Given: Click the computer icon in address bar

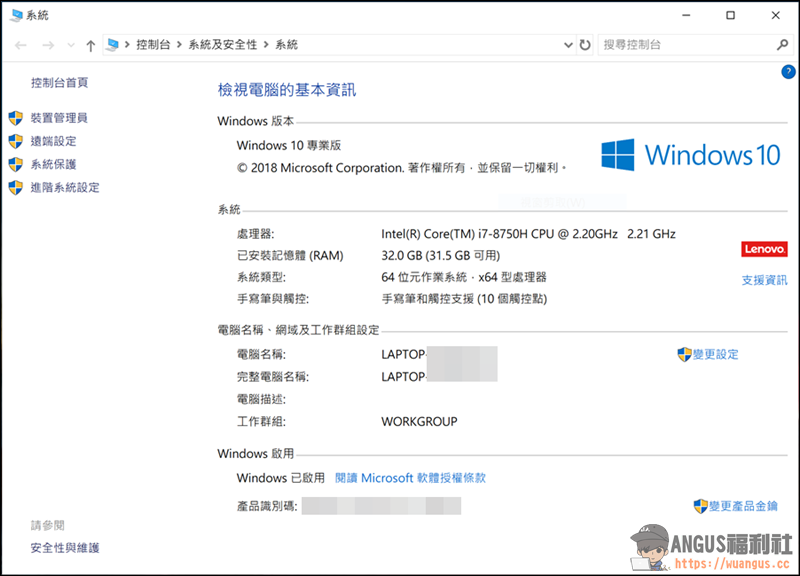Looking at the screenshot, I should (x=113, y=45).
